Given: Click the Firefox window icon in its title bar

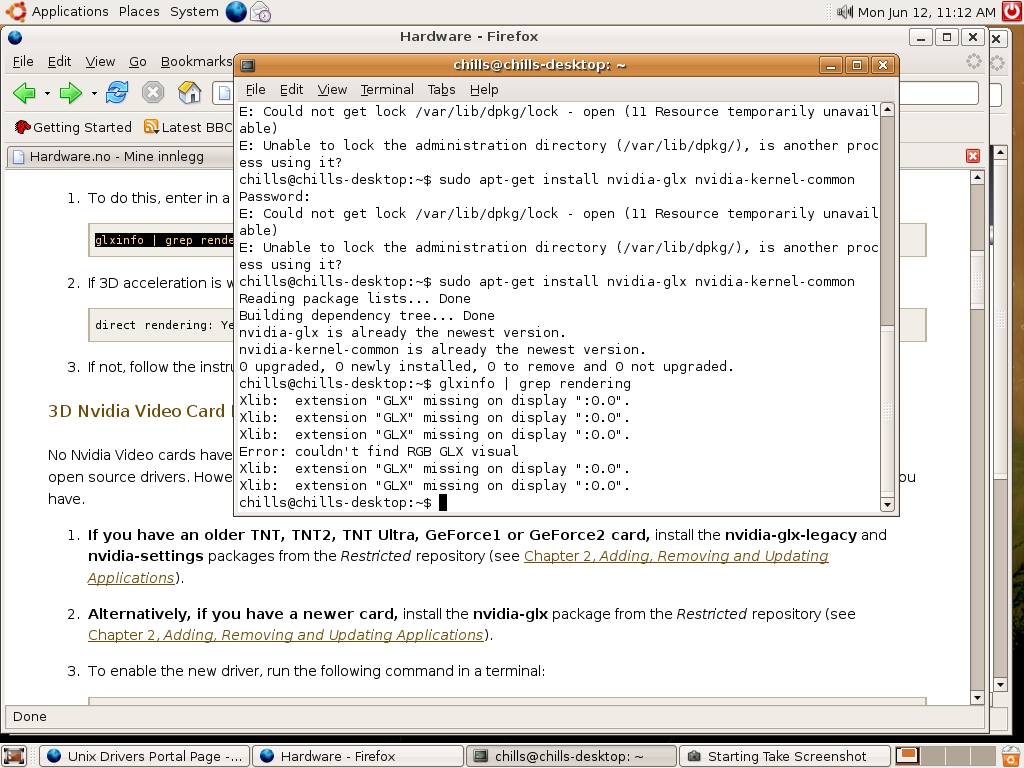Looking at the screenshot, I should coord(15,37).
